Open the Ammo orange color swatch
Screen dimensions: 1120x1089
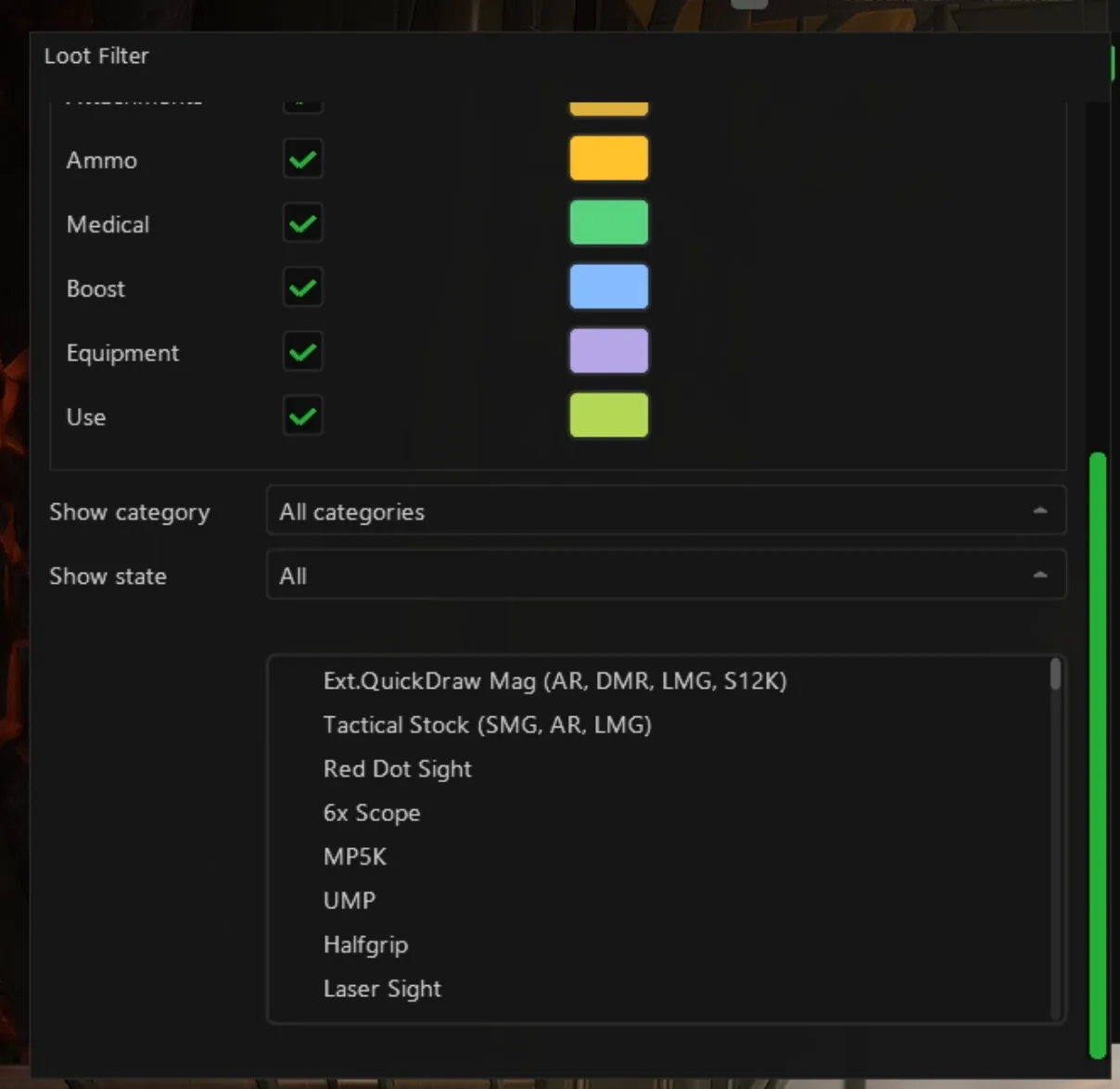point(609,158)
